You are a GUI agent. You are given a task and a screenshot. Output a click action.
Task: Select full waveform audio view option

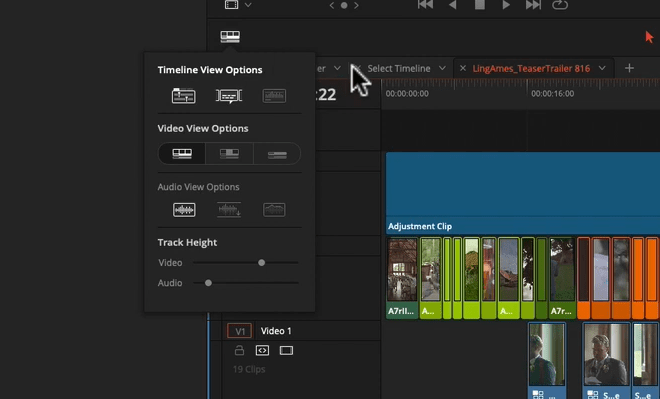point(229,210)
